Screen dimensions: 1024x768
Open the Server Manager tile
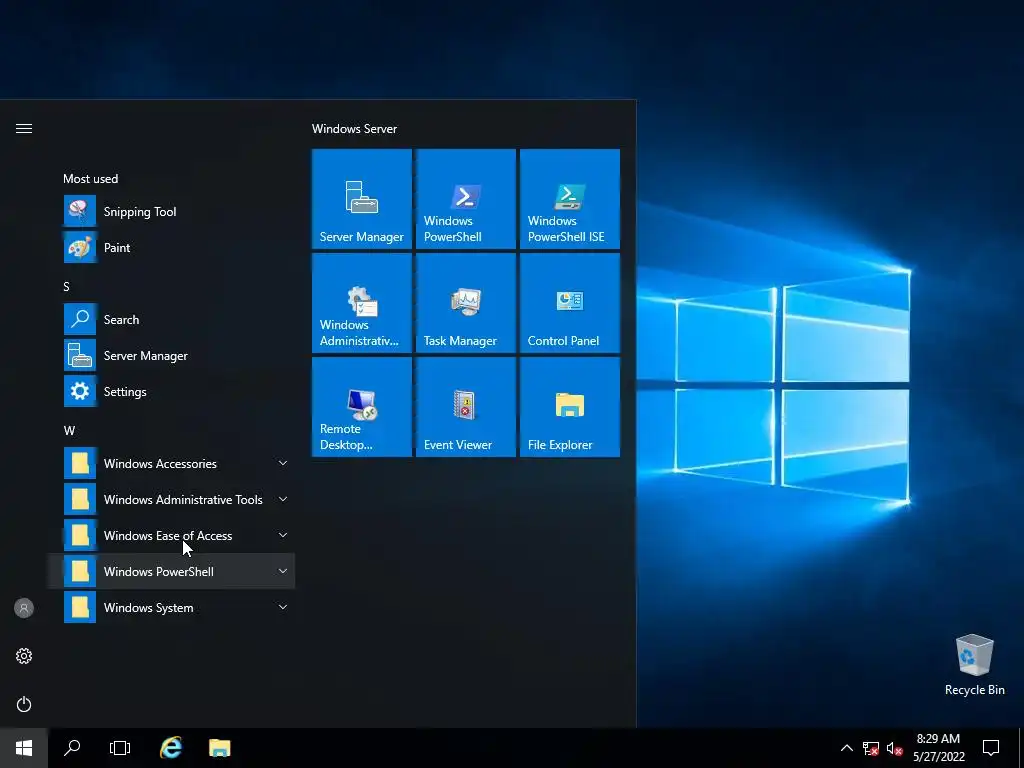362,199
